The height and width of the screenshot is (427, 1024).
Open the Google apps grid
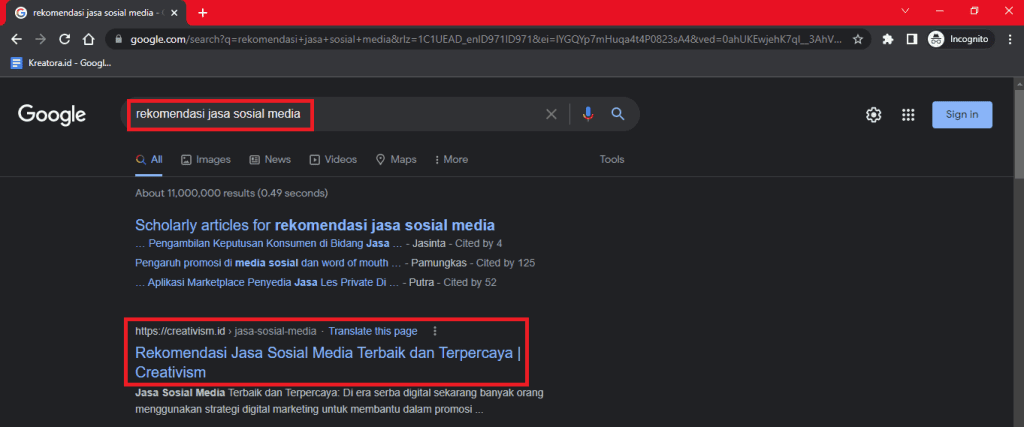pos(908,115)
